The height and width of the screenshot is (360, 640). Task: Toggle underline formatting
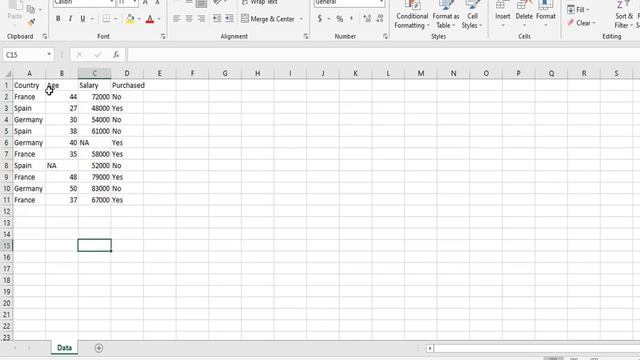tap(83, 19)
